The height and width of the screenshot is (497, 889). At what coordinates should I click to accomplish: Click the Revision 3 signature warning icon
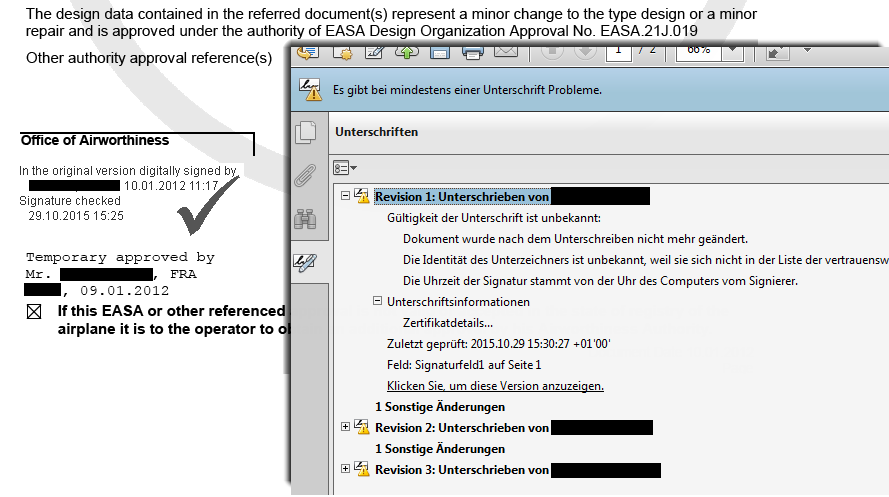362,468
